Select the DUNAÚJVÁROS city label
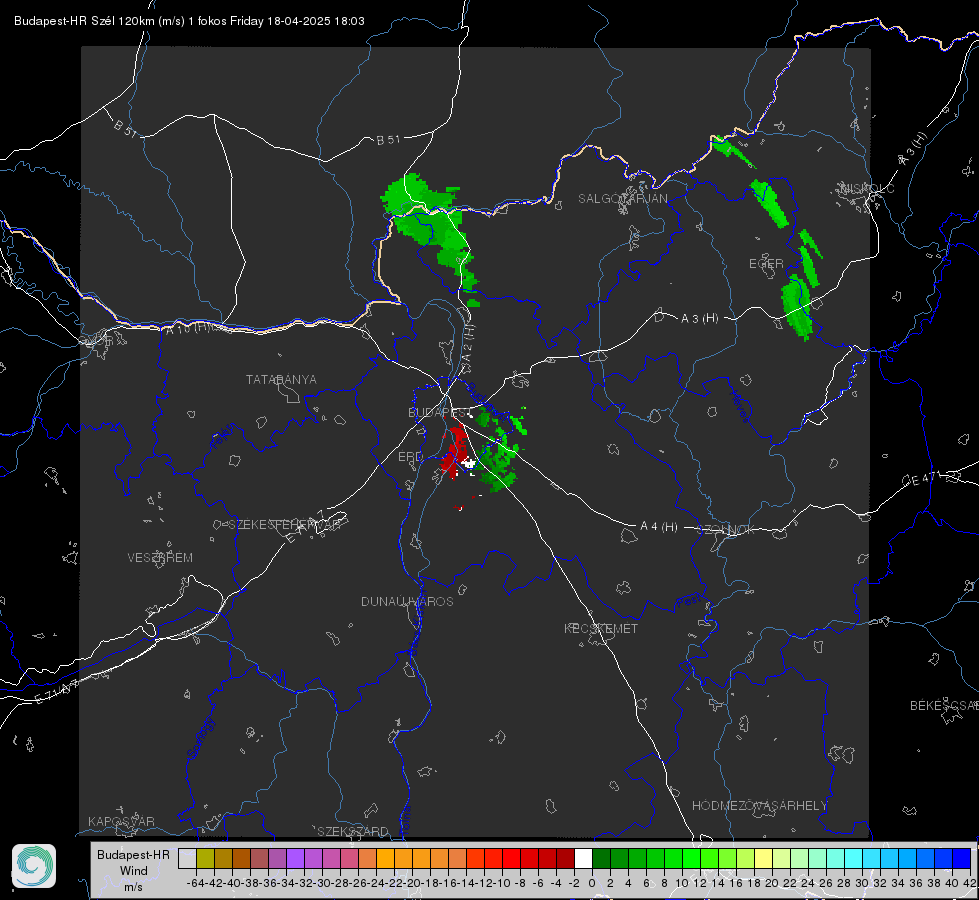Image resolution: width=979 pixels, height=900 pixels. click(x=407, y=601)
